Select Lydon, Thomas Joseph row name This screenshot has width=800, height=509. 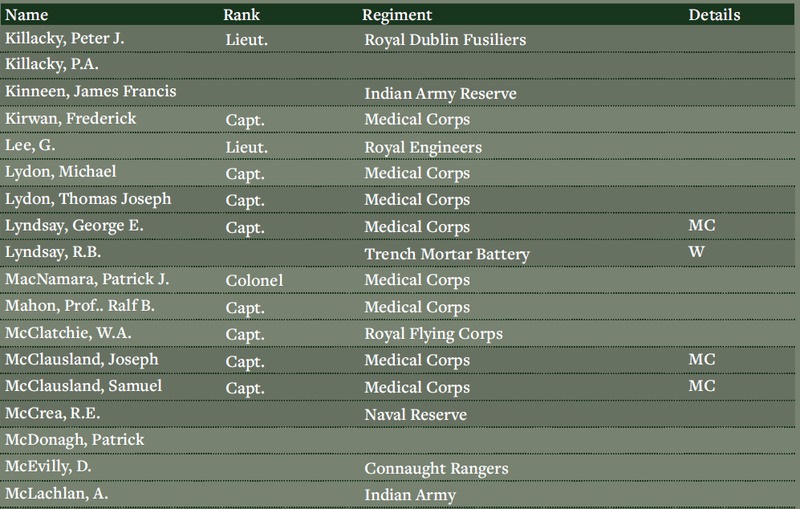(x=88, y=199)
